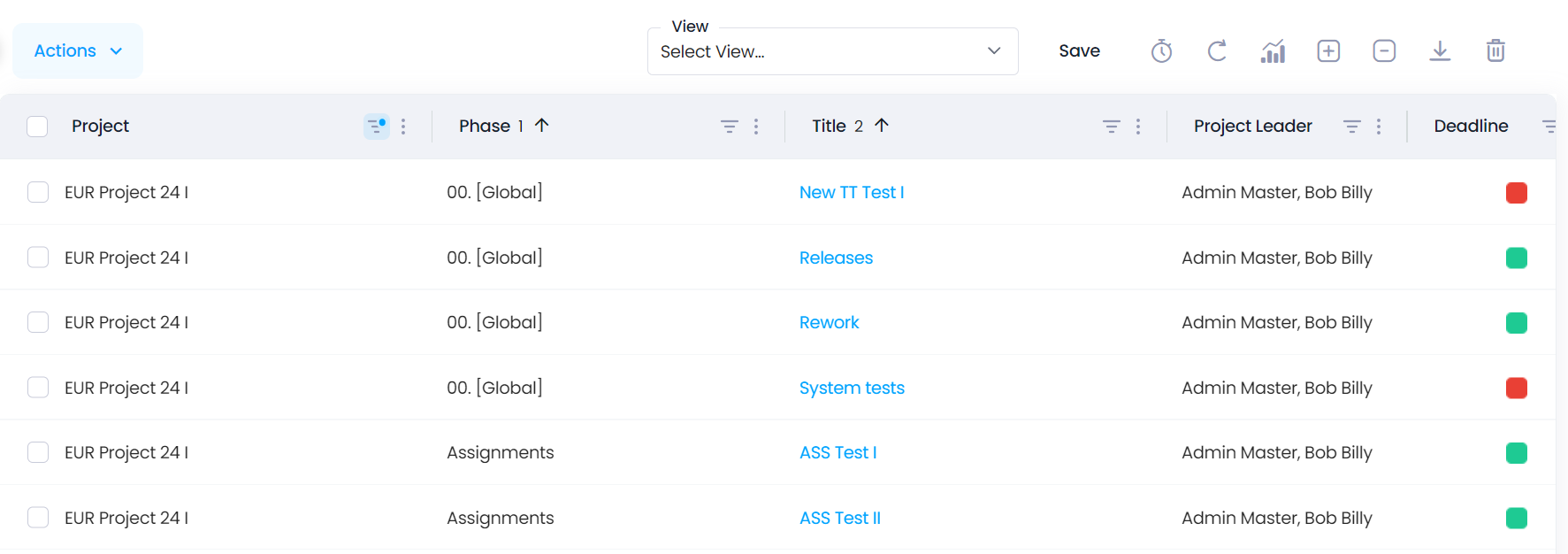Click "EUR Project 24 I" in the System tests row
This screenshot has width=1568, height=554.
click(x=126, y=388)
